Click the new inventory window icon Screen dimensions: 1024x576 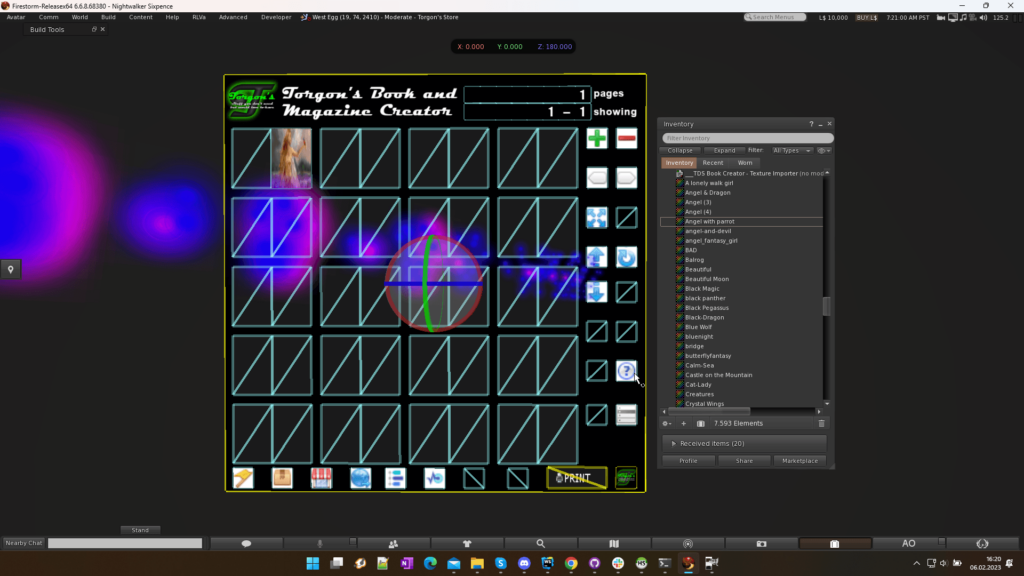pos(701,423)
